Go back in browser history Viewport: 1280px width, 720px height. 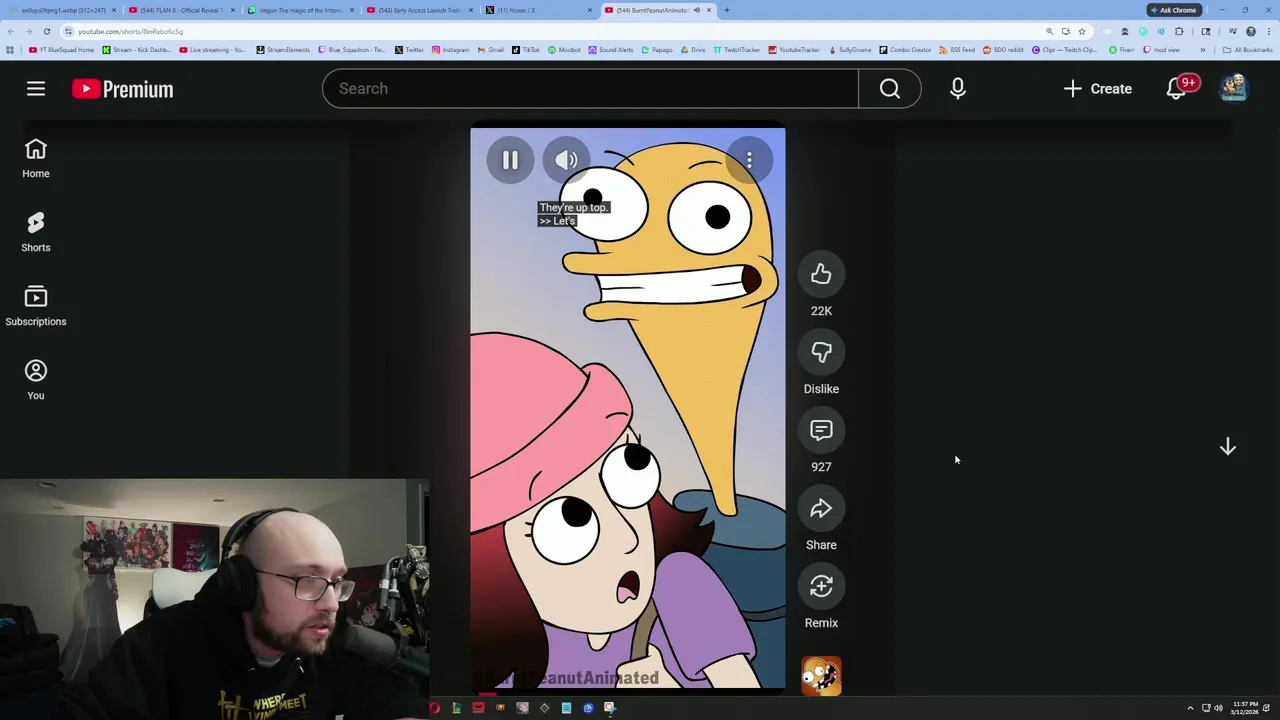[10, 31]
